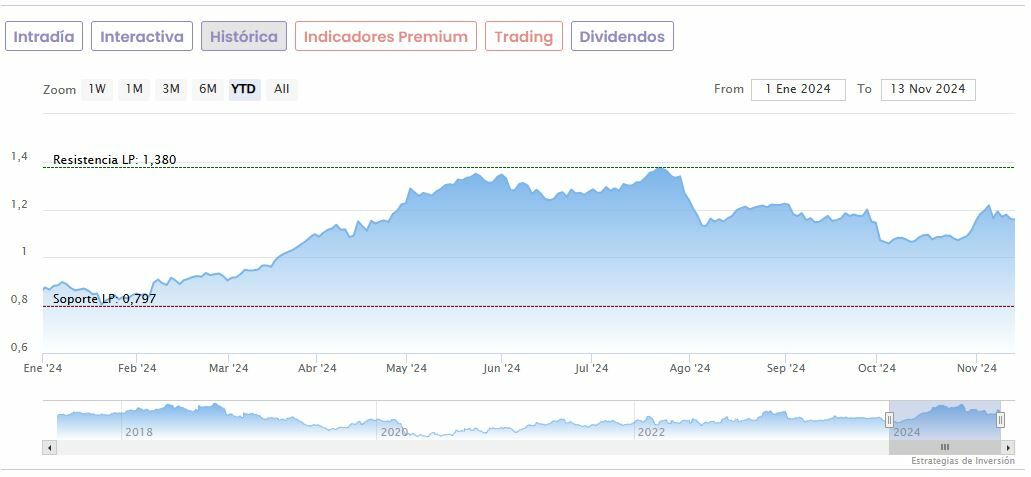The image size is (1031, 477).
Task: Click right handle of range navigator
Action: pyautogui.click(x=1000, y=420)
